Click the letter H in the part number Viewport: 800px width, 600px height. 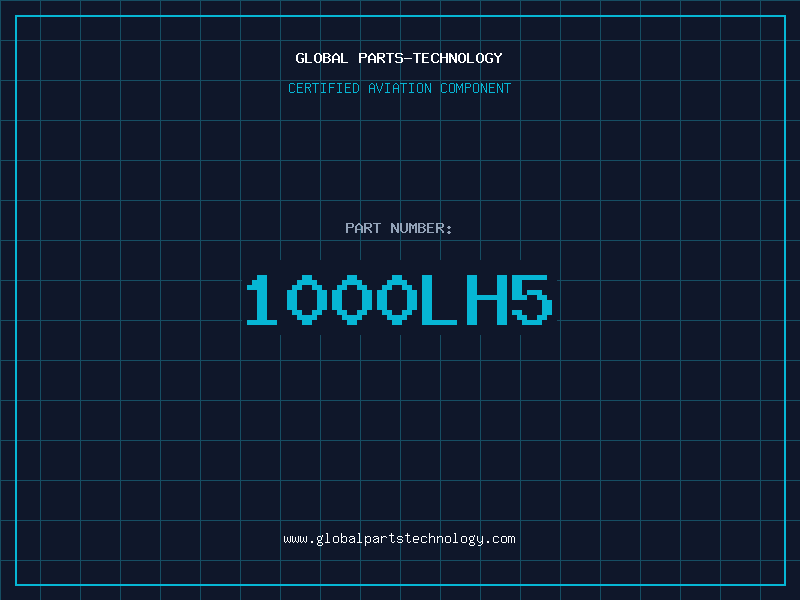click(487, 300)
